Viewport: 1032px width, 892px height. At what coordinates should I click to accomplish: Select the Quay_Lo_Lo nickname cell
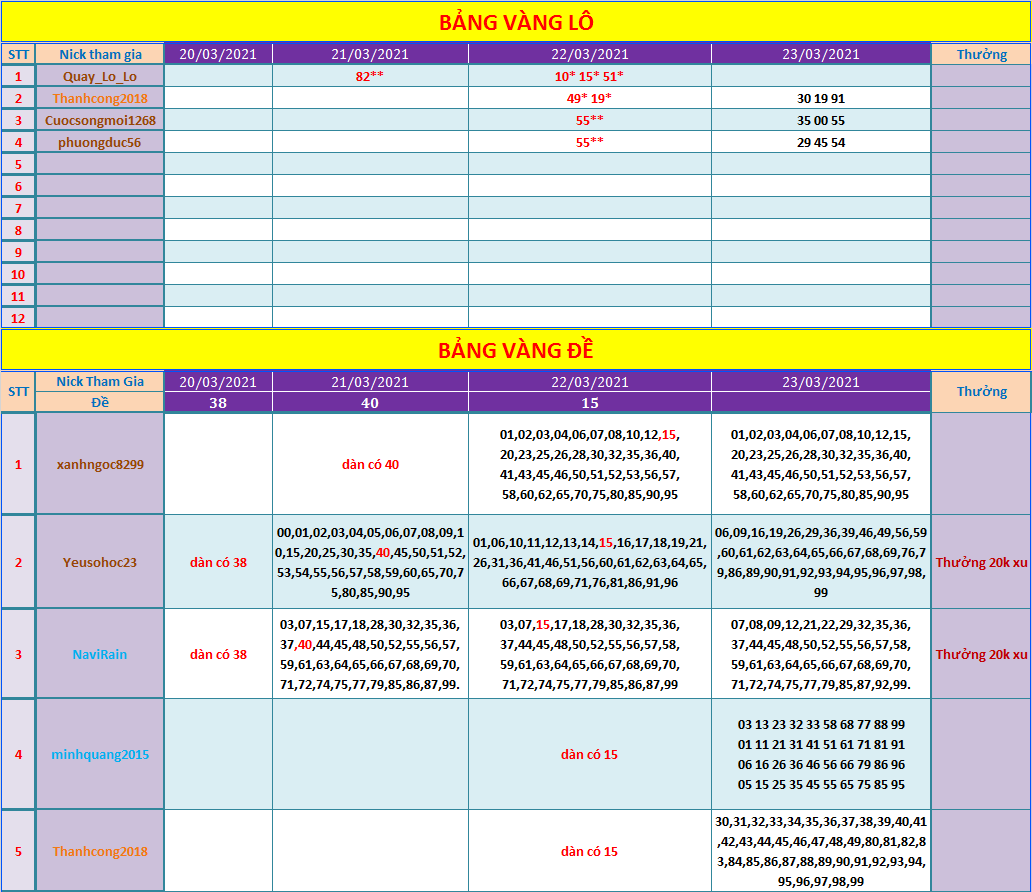100,76
